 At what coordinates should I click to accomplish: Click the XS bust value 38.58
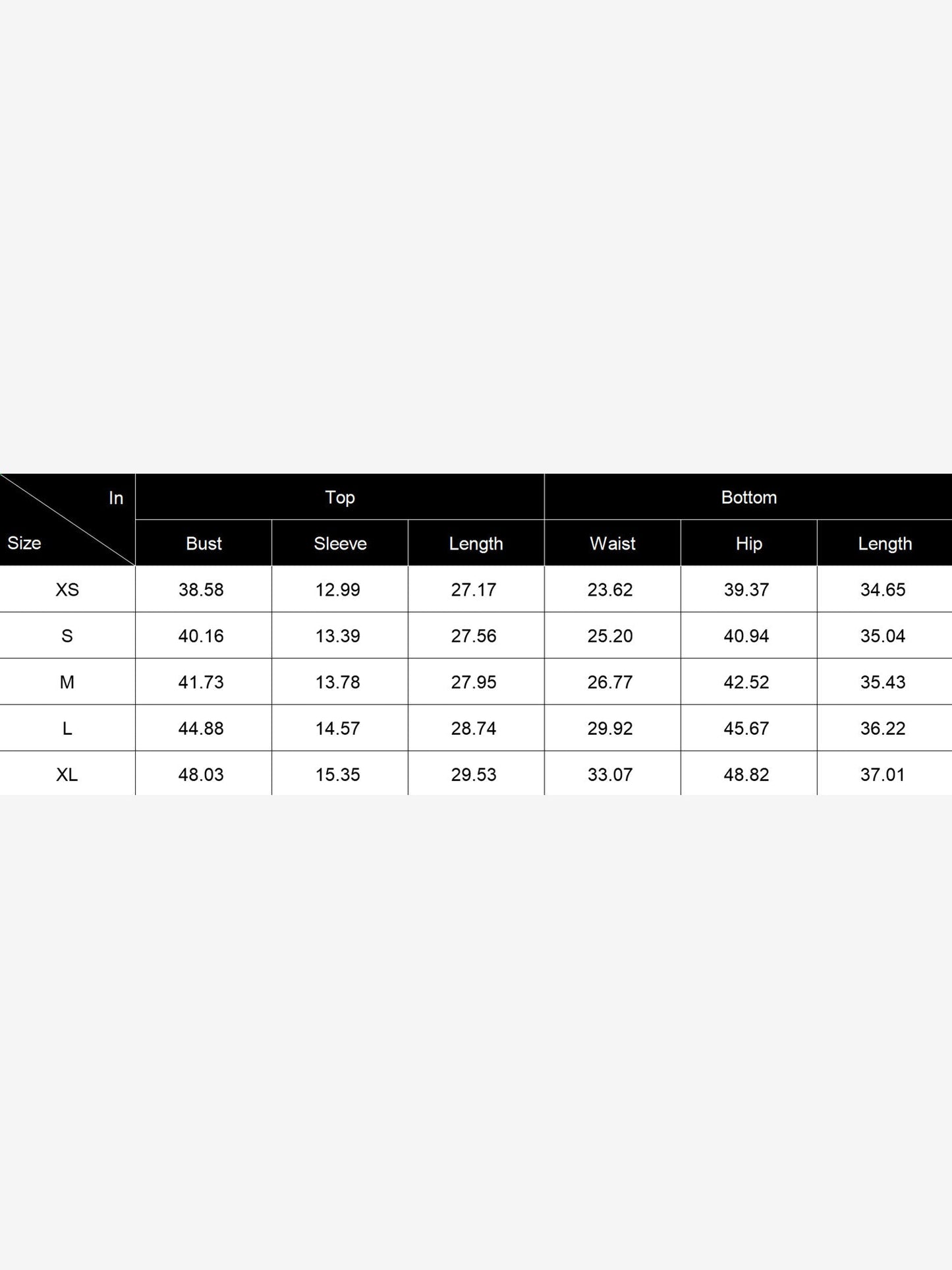201,589
